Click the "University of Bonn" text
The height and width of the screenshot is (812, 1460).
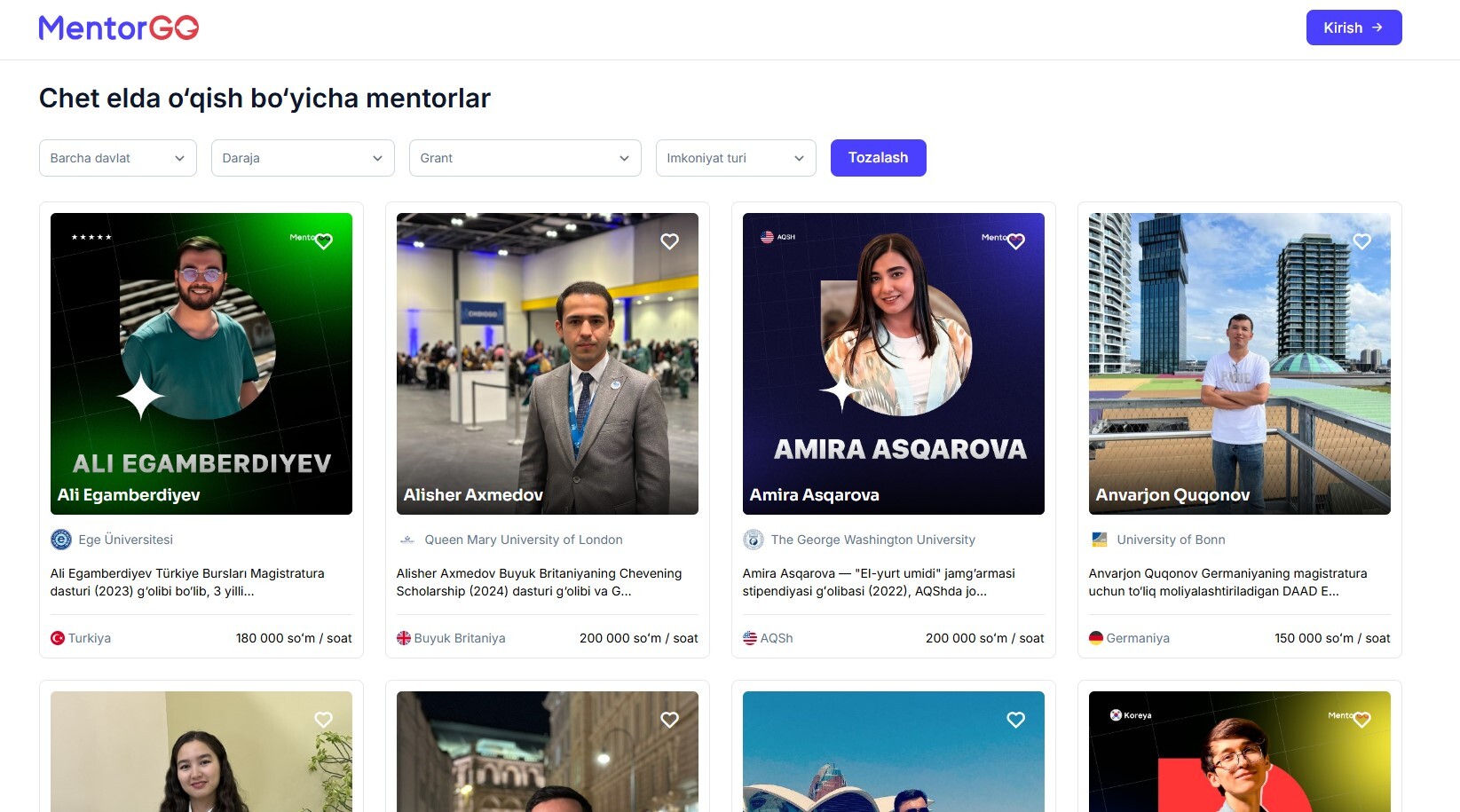[x=1172, y=540]
